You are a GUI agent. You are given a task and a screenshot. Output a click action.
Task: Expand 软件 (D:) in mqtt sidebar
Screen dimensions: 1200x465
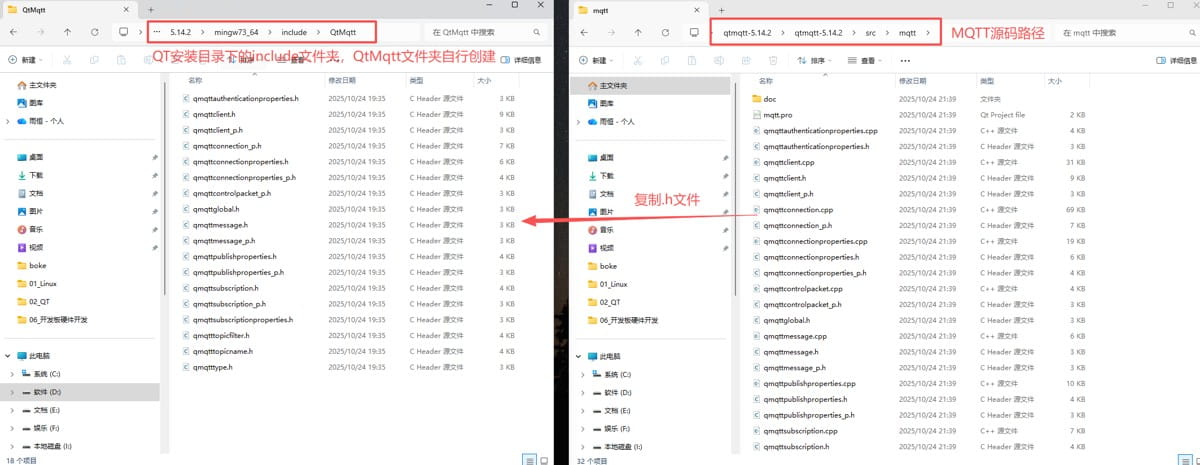pyautogui.click(x=583, y=392)
